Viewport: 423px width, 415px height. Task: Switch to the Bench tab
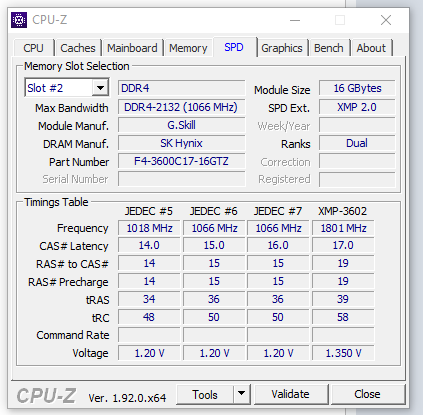pyautogui.click(x=329, y=48)
